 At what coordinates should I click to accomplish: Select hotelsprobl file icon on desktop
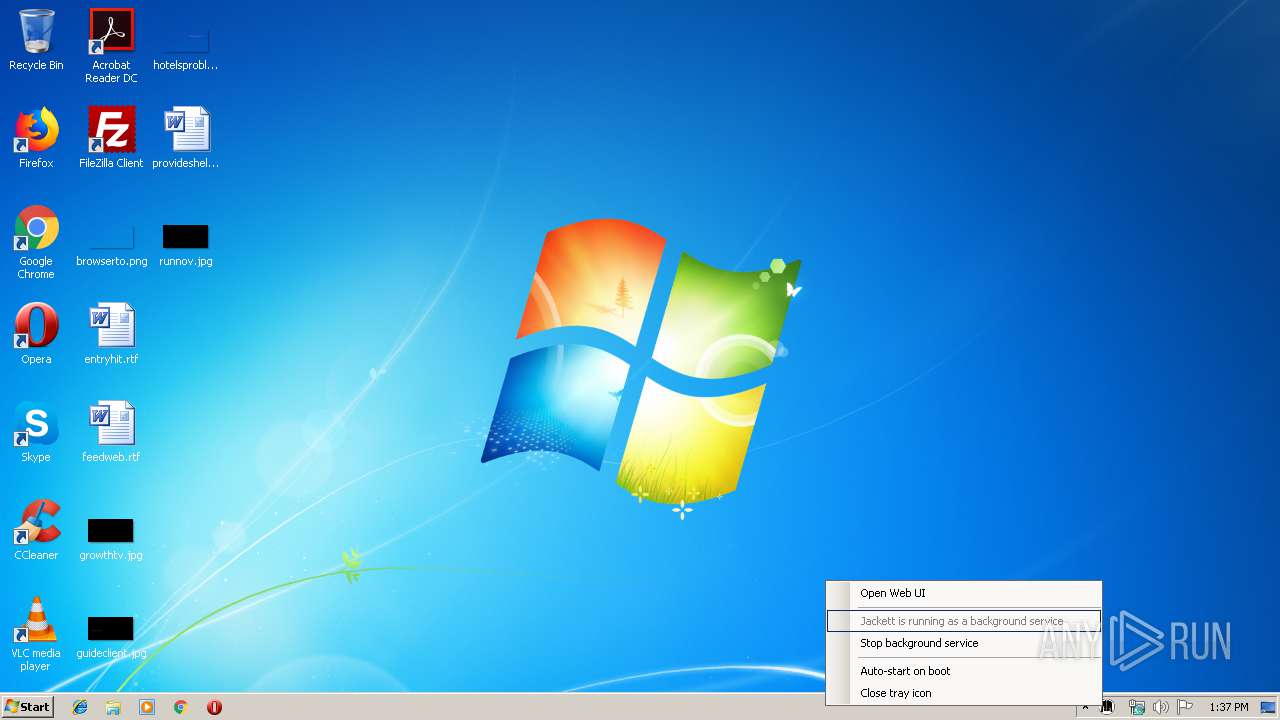(185, 46)
